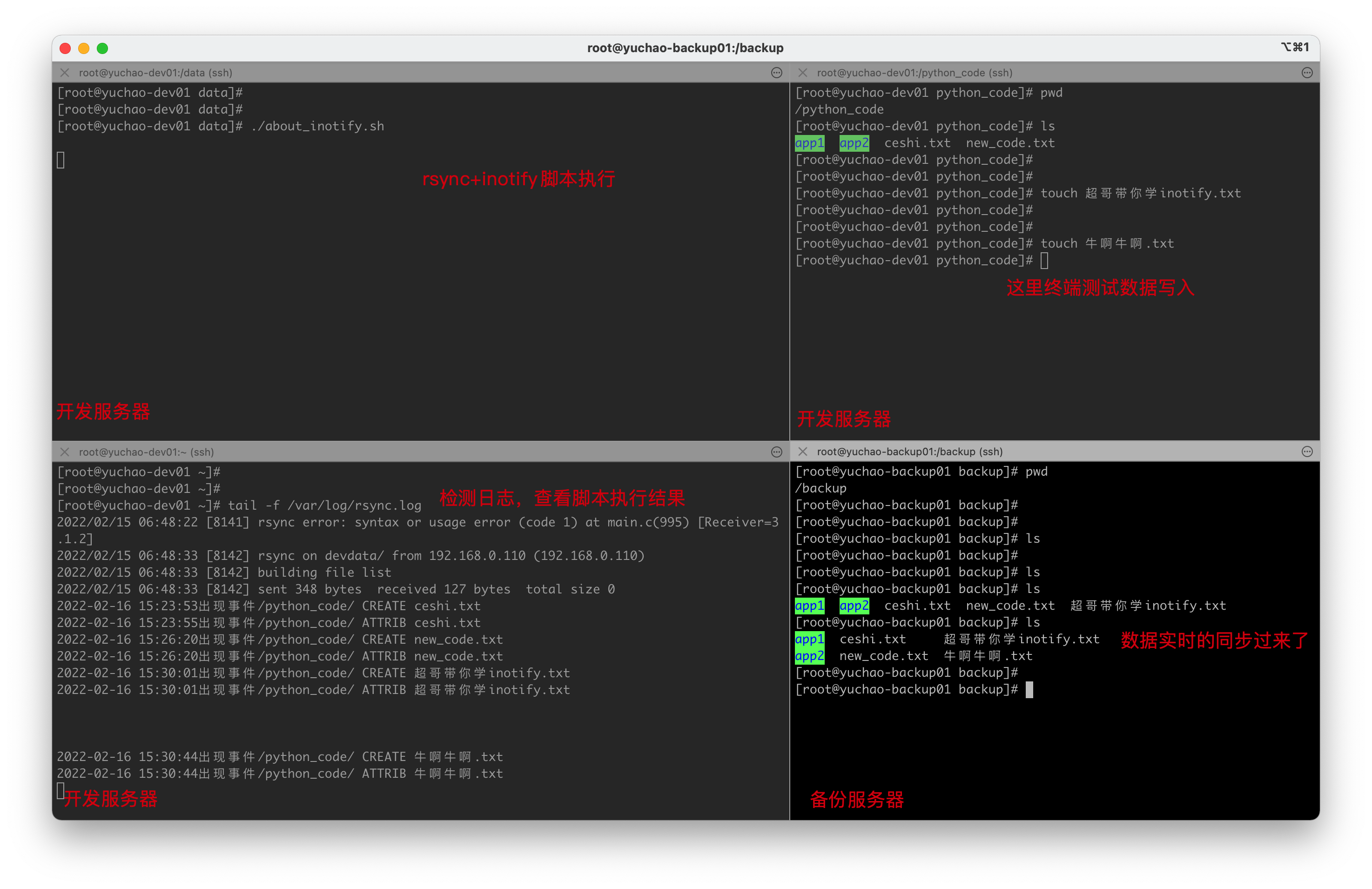This screenshot has width=1372, height=889.
Task: Focus the root@yuchao-dev01:/python_code pane title
Action: pyautogui.click(x=915, y=73)
